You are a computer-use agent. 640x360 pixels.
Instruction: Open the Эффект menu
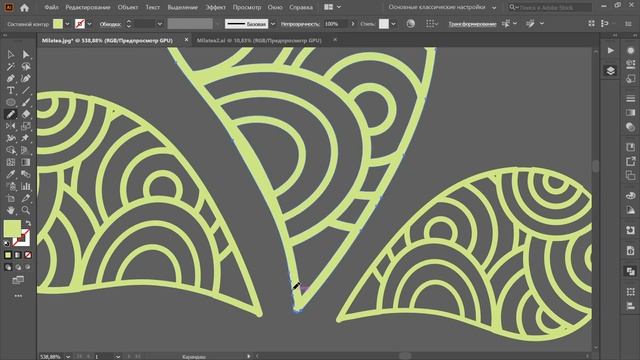tap(215, 7)
